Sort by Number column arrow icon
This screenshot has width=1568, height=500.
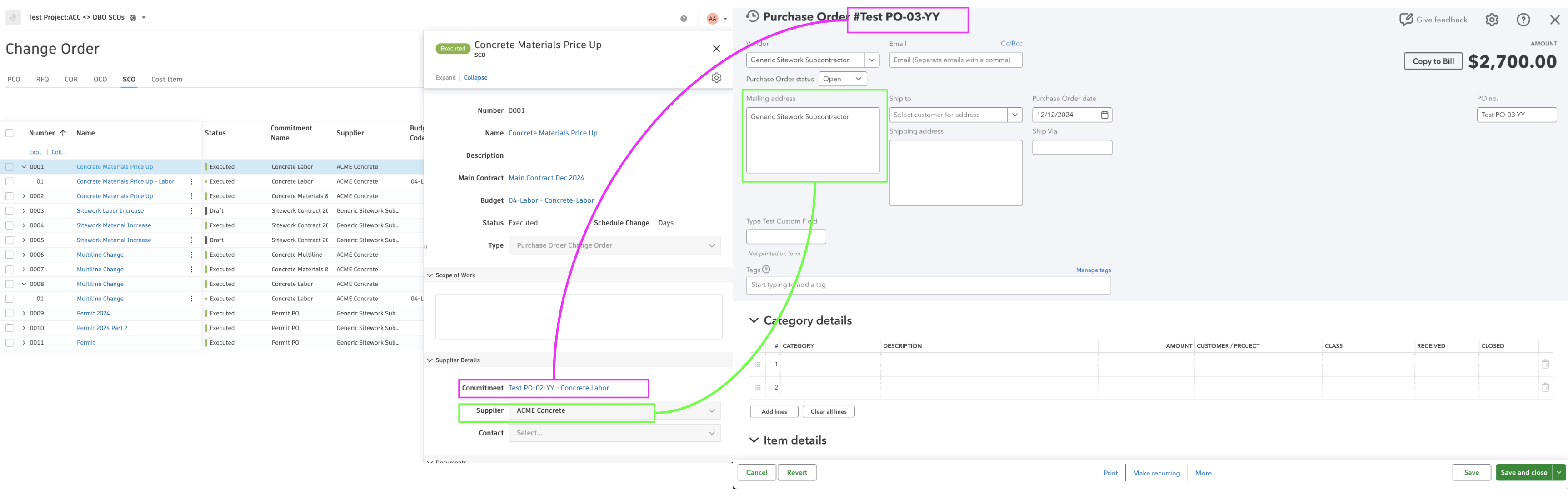click(63, 133)
